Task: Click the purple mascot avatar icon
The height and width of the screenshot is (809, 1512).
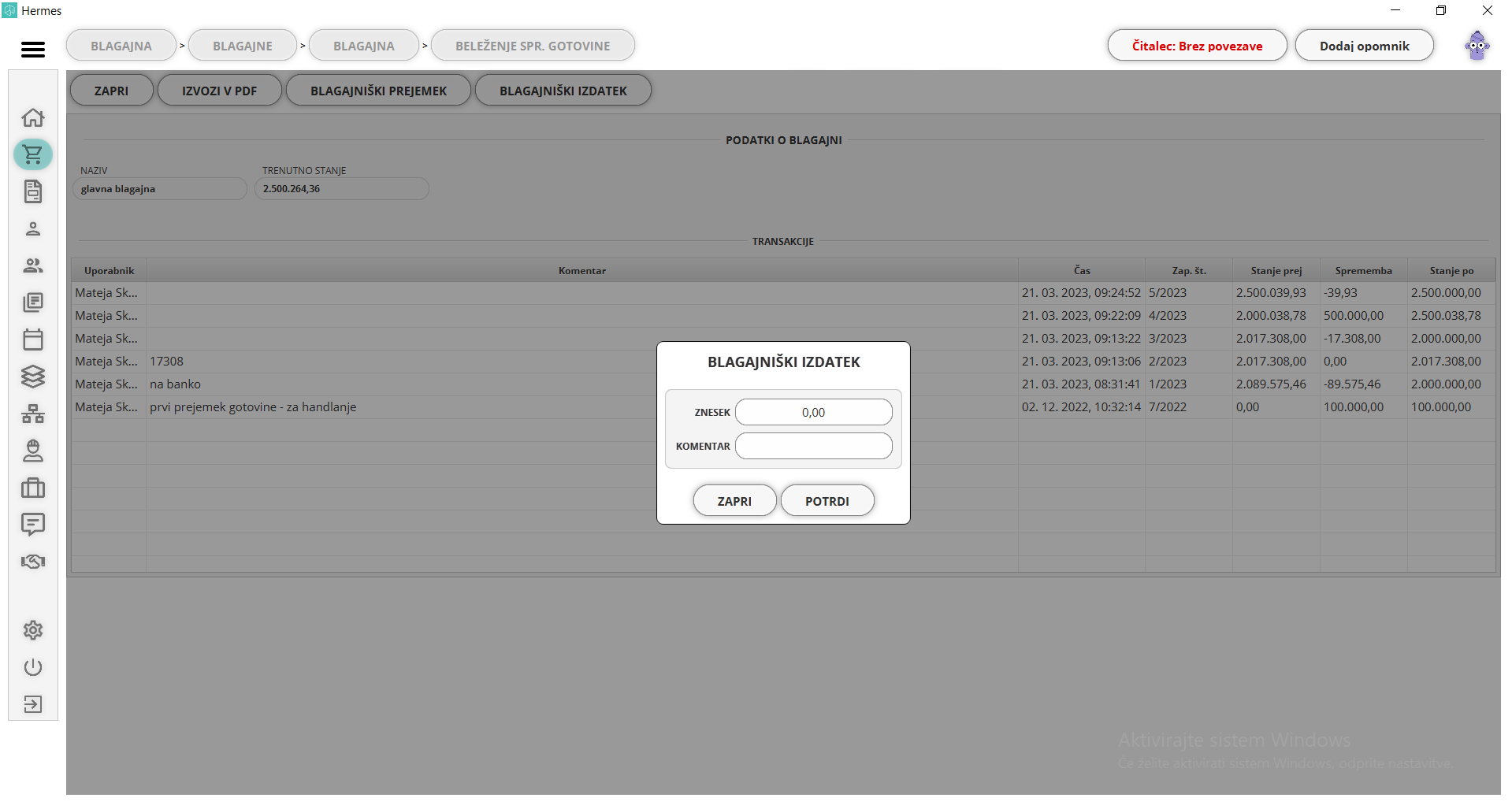Action: [1477, 46]
